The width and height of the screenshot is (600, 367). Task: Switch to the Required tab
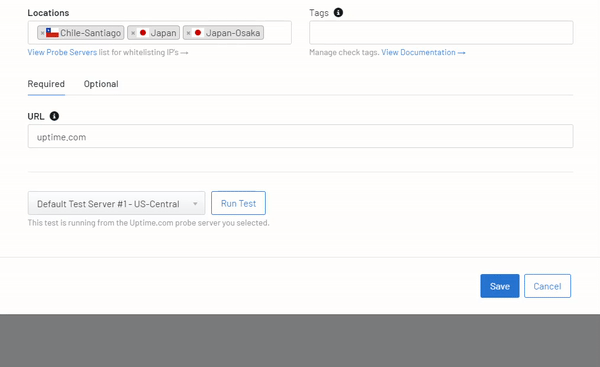click(46, 84)
